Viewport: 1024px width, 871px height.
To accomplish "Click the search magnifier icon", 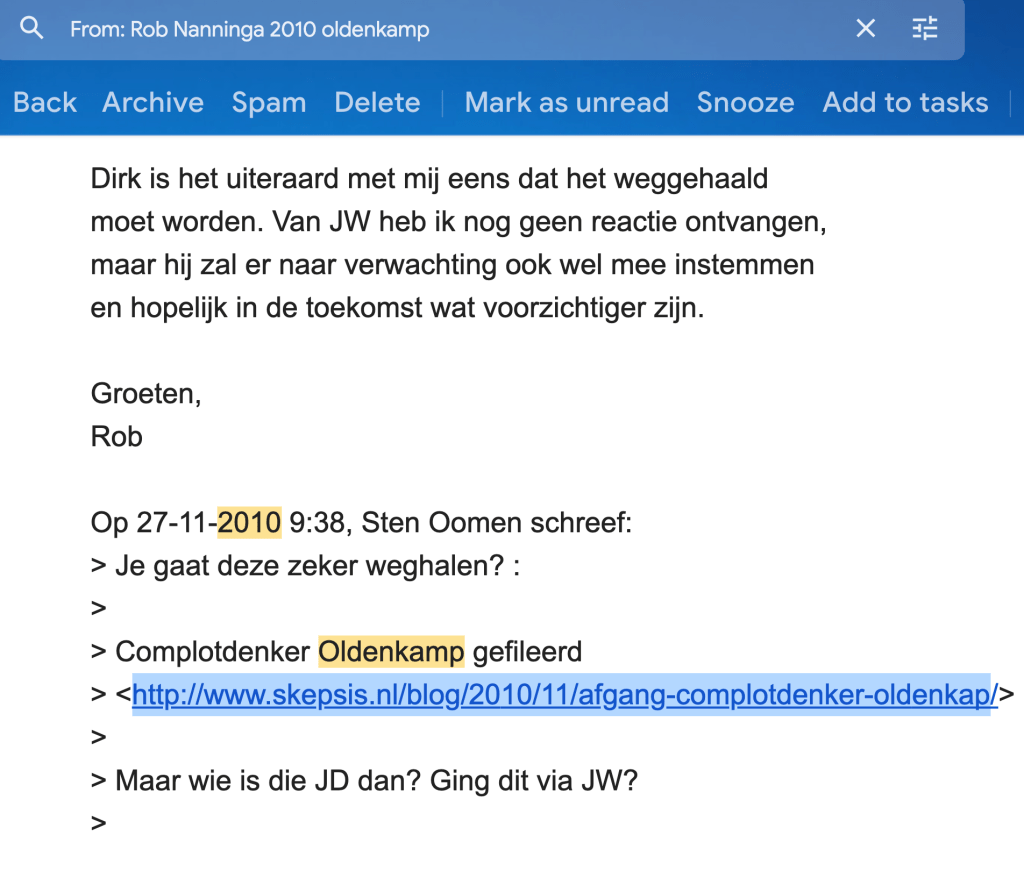I will tap(32, 29).
